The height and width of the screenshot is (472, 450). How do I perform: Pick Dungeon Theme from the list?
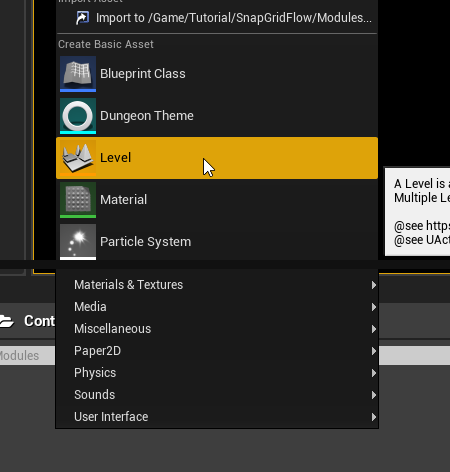pos(217,116)
